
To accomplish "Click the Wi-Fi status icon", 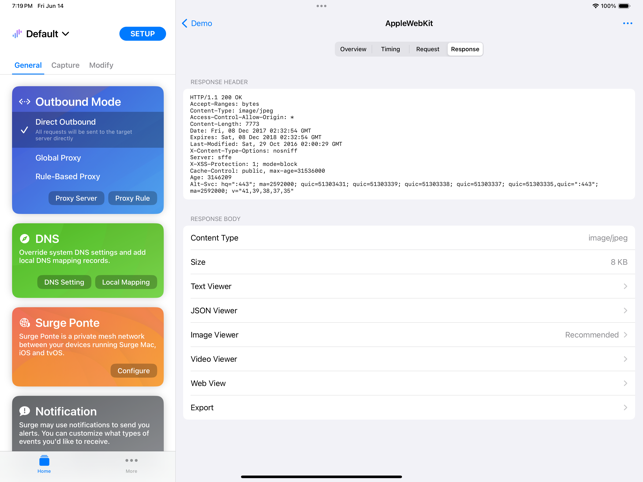I will (595, 6).
